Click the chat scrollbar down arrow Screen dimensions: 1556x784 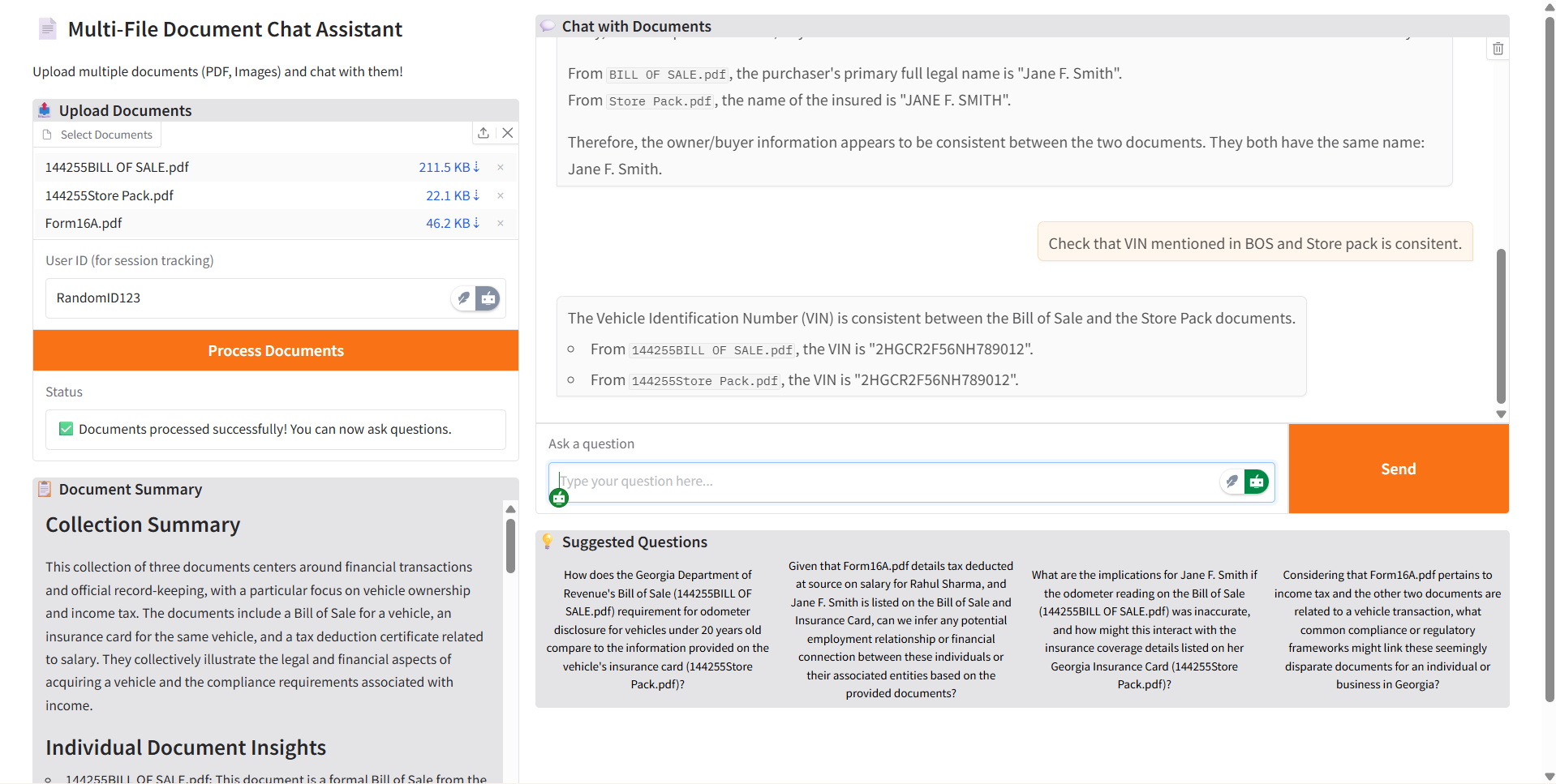click(x=1501, y=414)
